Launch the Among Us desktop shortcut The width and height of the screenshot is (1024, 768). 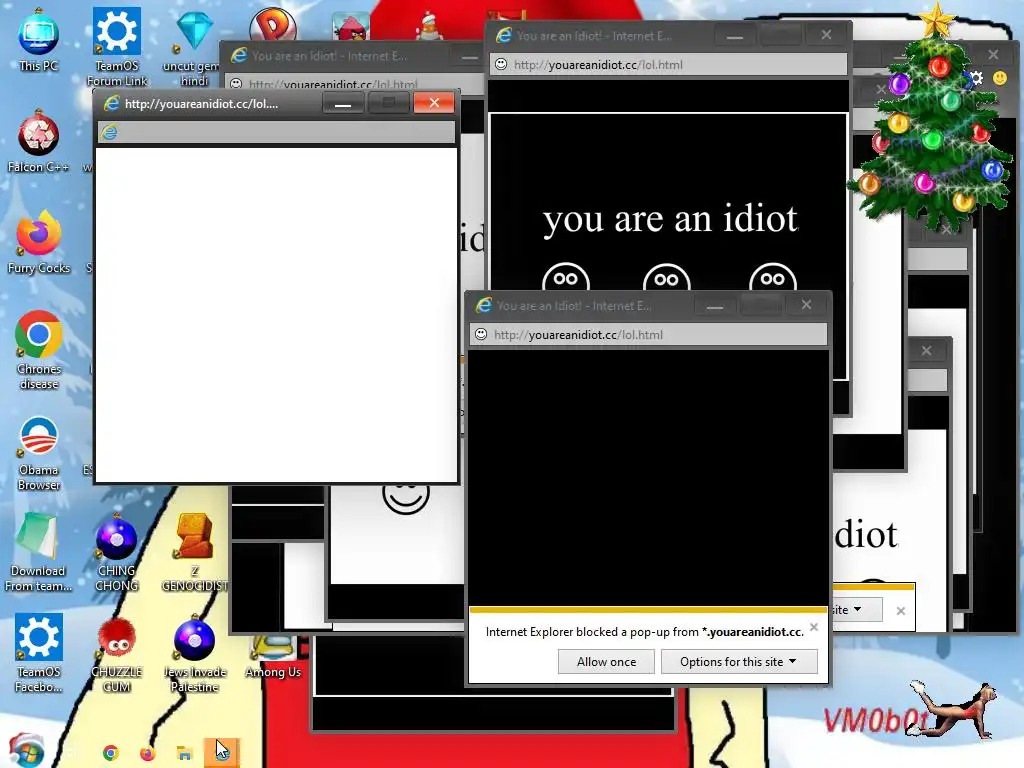(273, 656)
